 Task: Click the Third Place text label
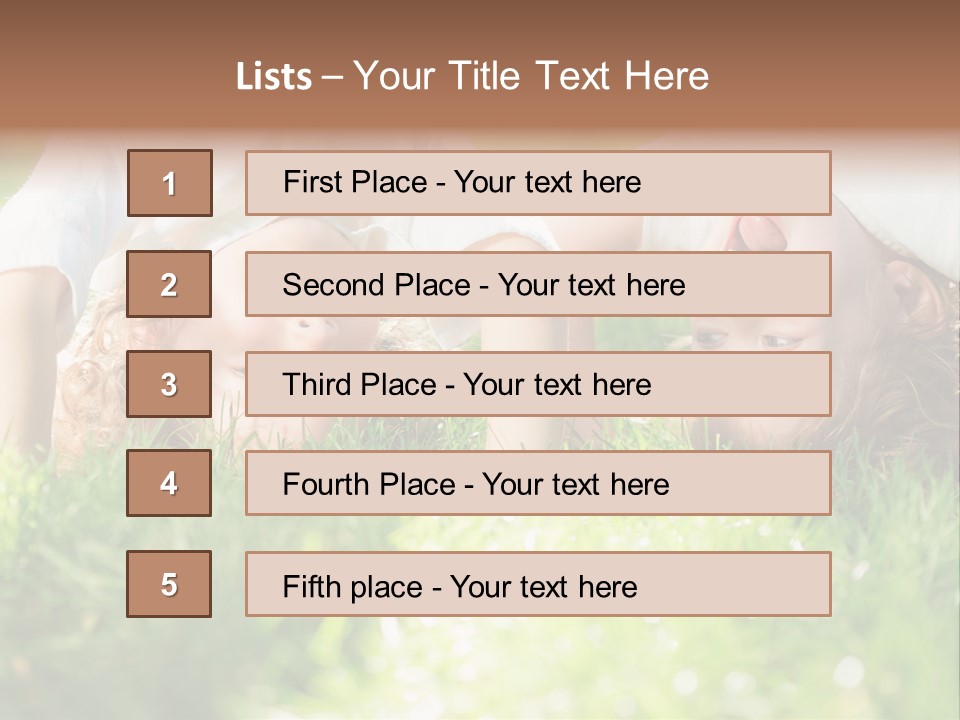(467, 384)
